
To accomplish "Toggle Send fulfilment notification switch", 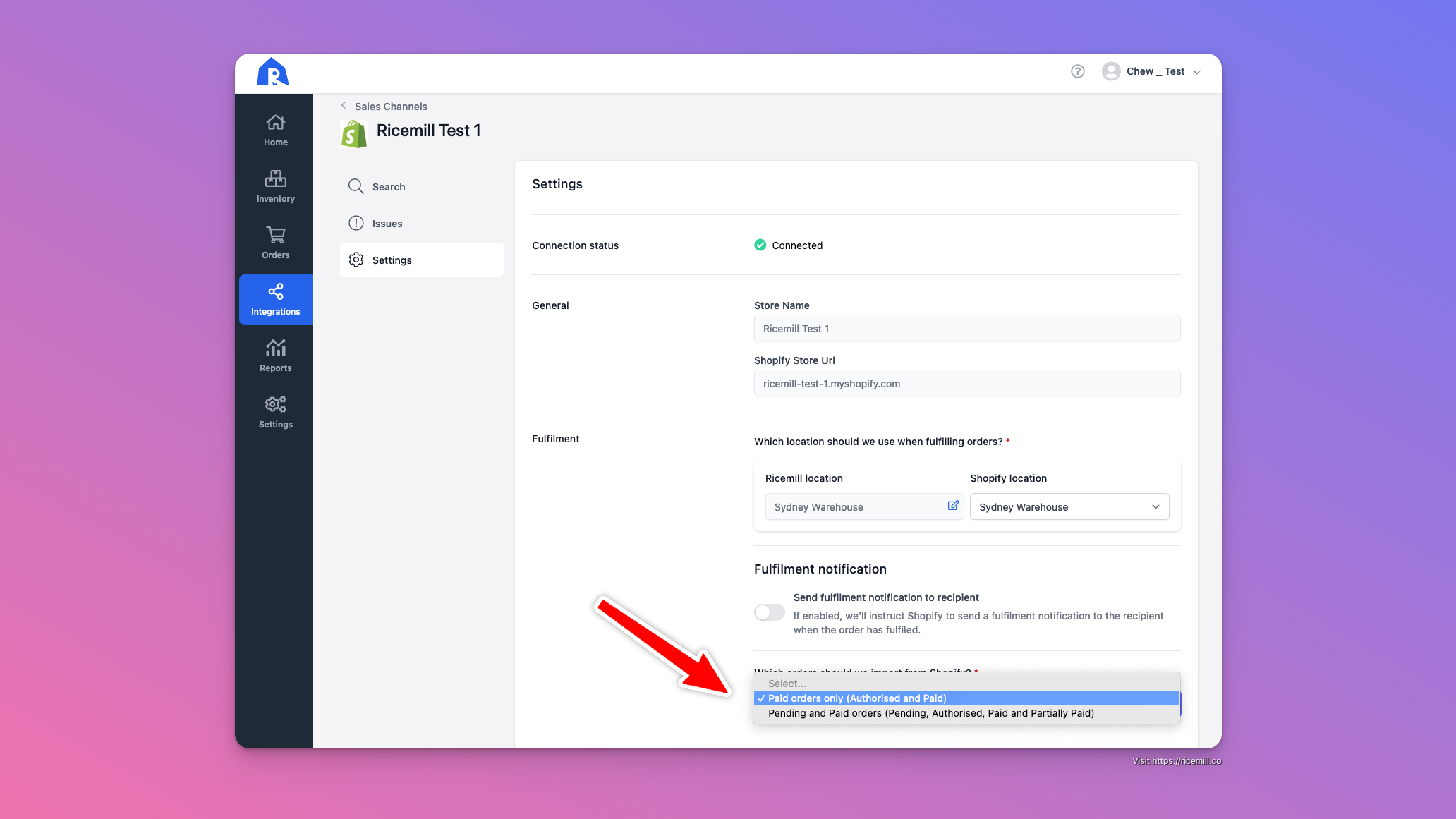I will [x=769, y=612].
